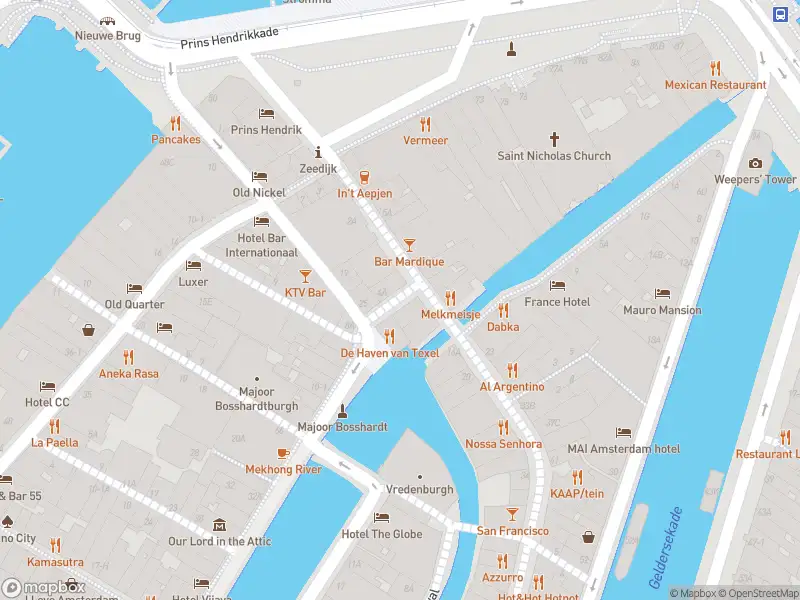Image resolution: width=800 pixels, height=600 pixels.
Task: Click the Mexican Restaurant label
Action: pos(715,85)
